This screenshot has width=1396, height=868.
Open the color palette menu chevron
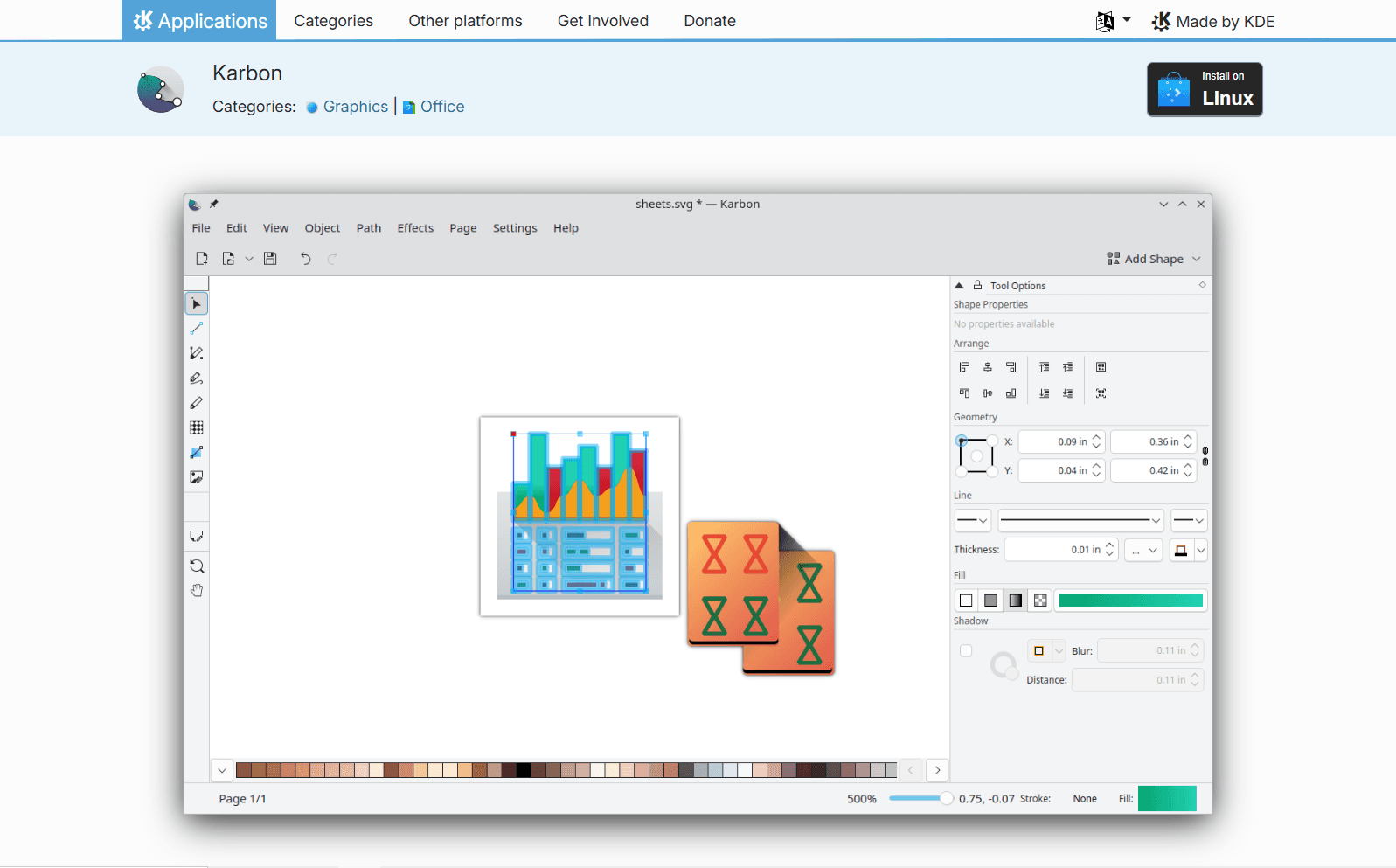[x=222, y=770]
